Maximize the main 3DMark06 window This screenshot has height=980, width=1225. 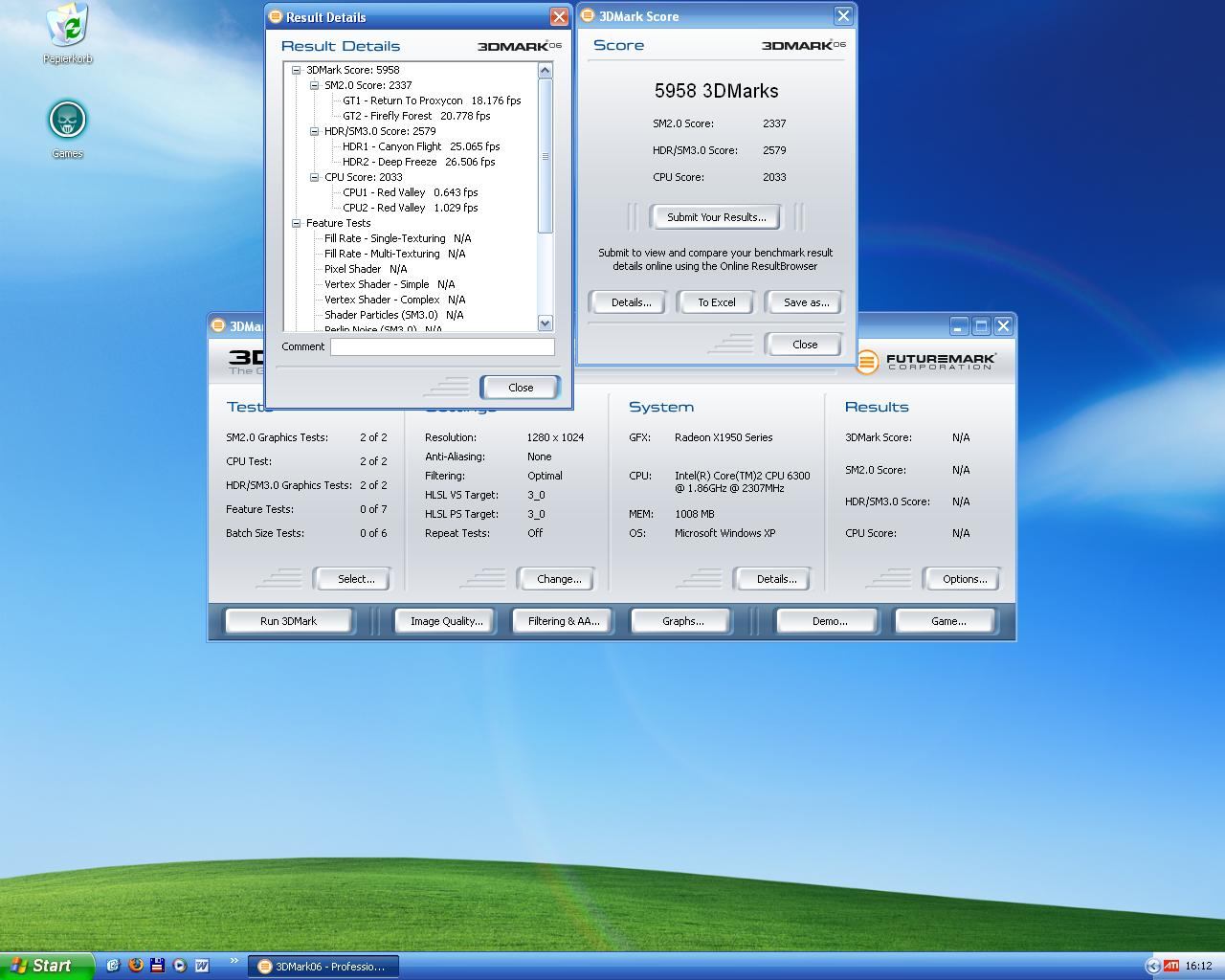(x=981, y=326)
